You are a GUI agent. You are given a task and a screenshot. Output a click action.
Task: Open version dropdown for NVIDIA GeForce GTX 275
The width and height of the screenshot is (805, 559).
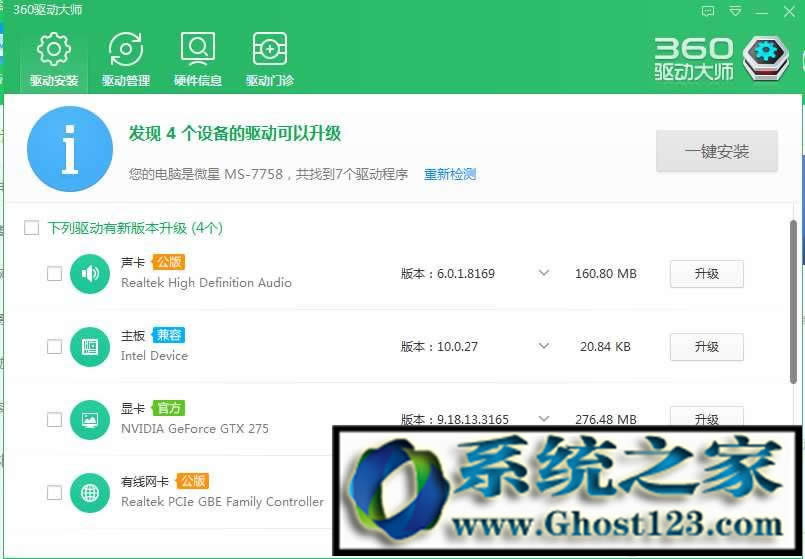tap(544, 419)
